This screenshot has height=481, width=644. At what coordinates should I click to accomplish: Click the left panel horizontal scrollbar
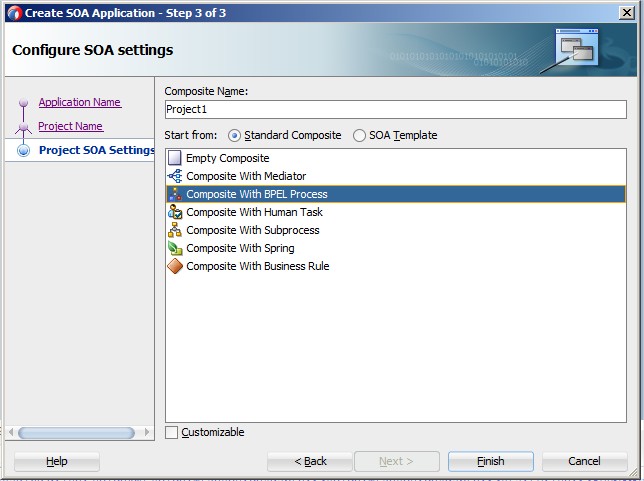coord(62,433)
